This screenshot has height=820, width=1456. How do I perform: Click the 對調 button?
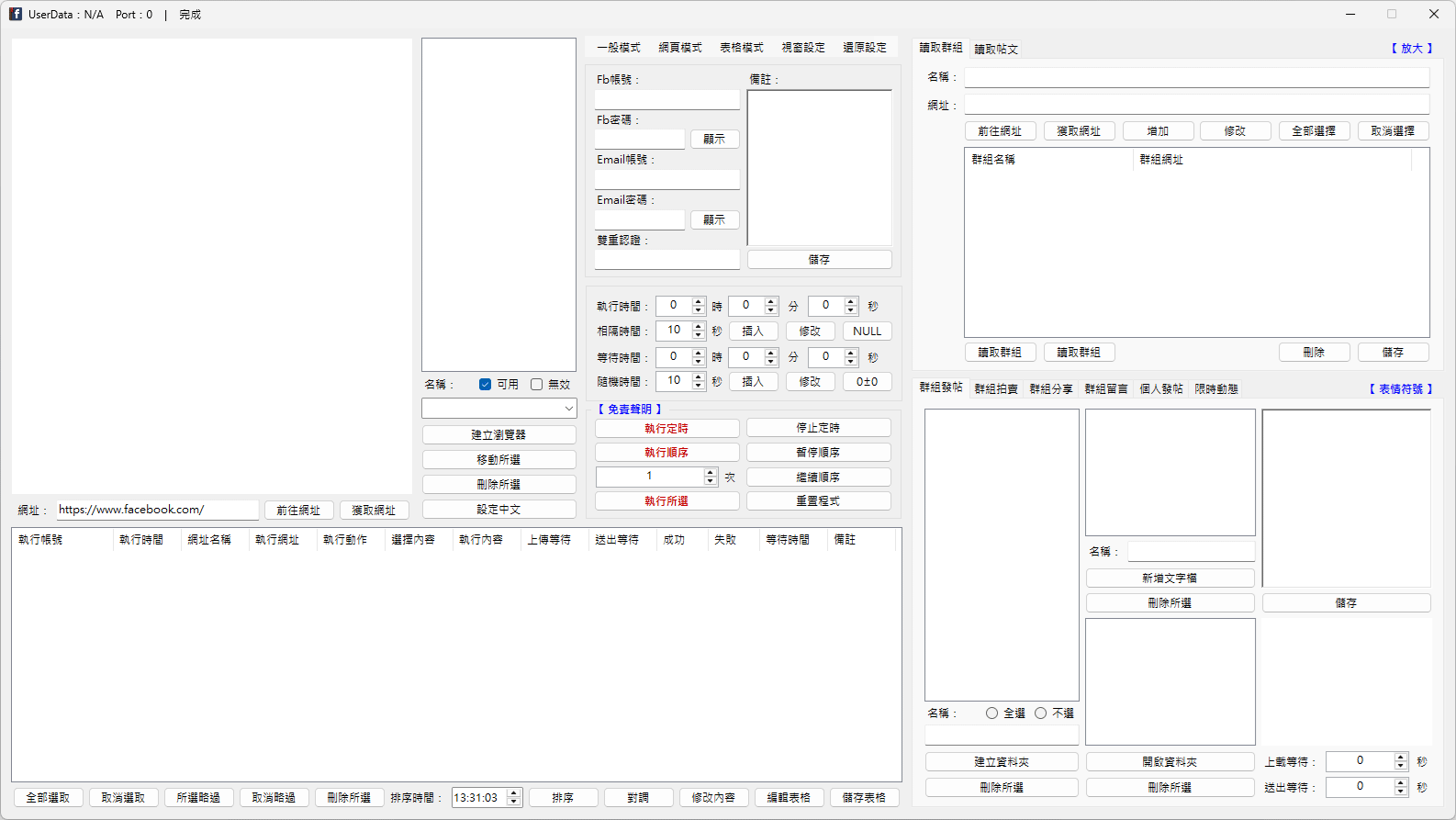pyautogui.click(x=638, y=798)
